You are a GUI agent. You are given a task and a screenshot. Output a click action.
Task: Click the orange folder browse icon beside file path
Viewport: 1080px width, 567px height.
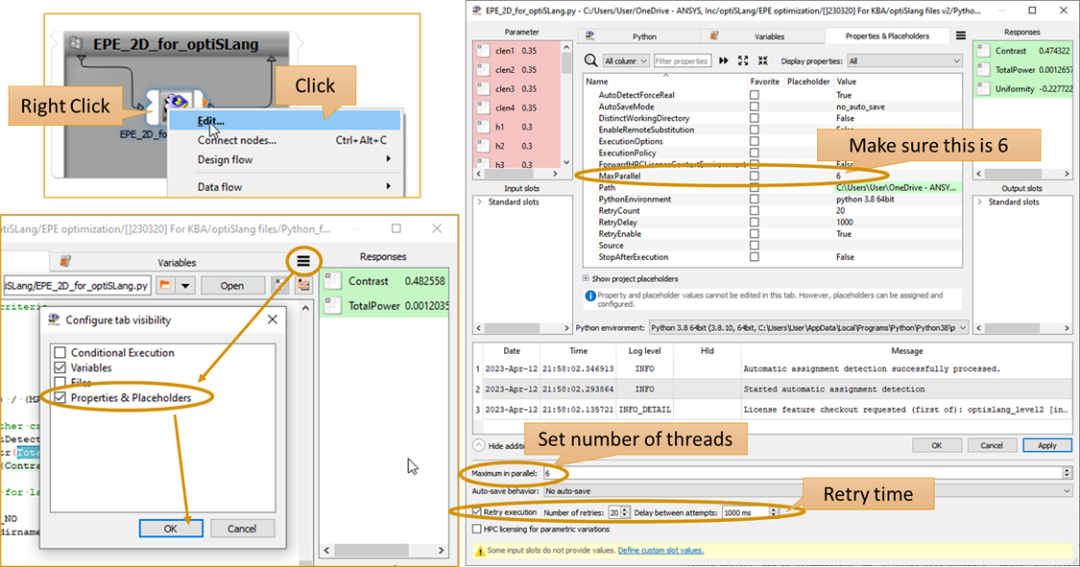tap(167, 286)
